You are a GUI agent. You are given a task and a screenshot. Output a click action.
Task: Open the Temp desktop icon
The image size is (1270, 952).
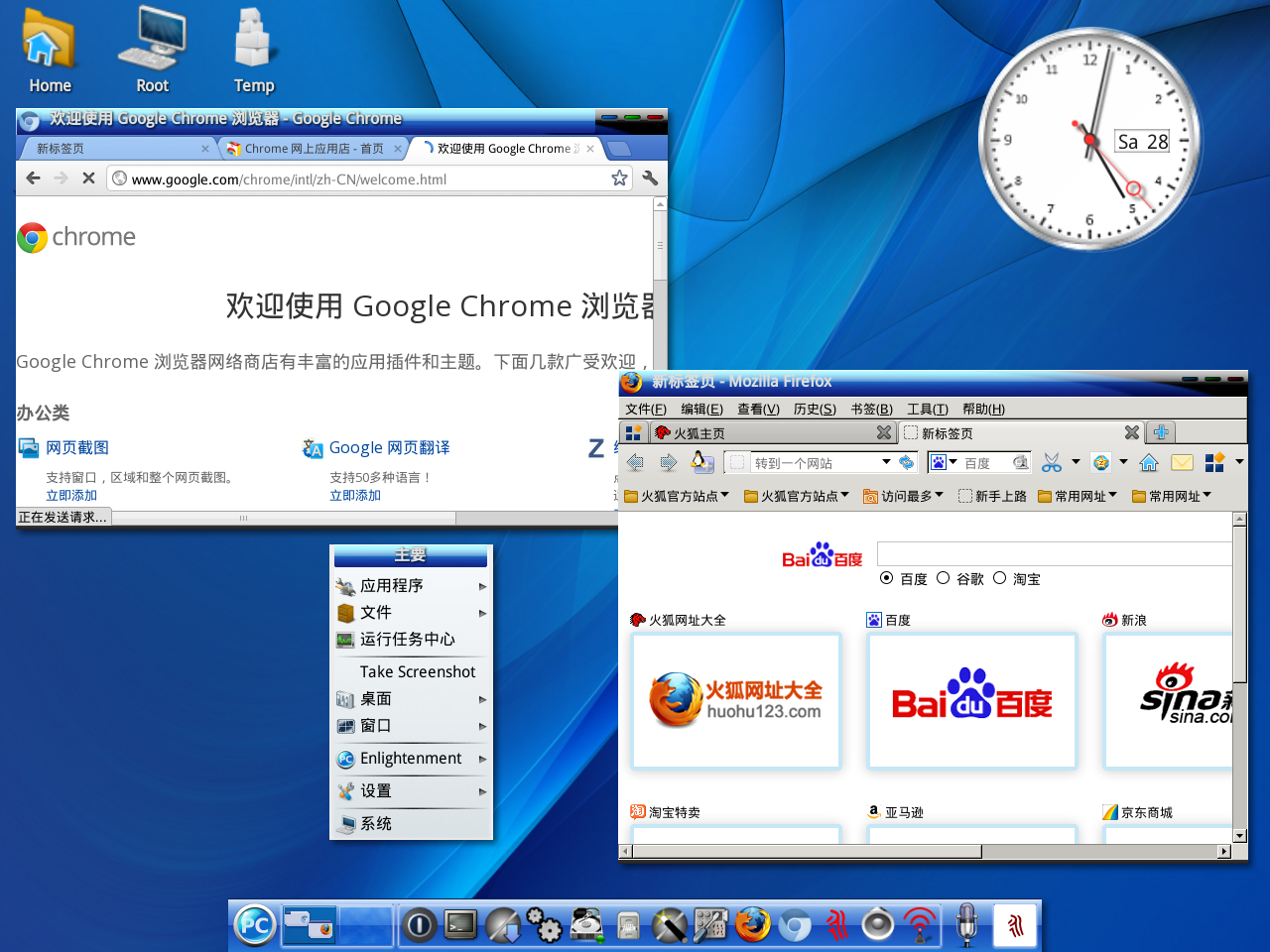[x=254, y=50]
